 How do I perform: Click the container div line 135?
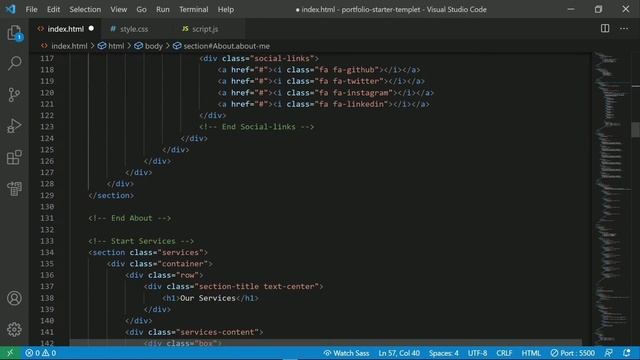[x=160, y=264]
